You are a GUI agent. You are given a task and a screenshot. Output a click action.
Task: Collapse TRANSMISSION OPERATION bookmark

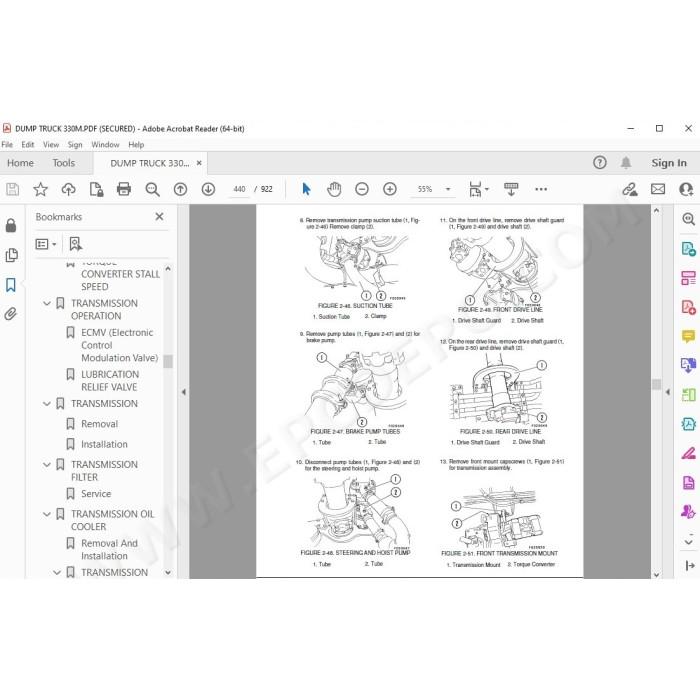47,304
